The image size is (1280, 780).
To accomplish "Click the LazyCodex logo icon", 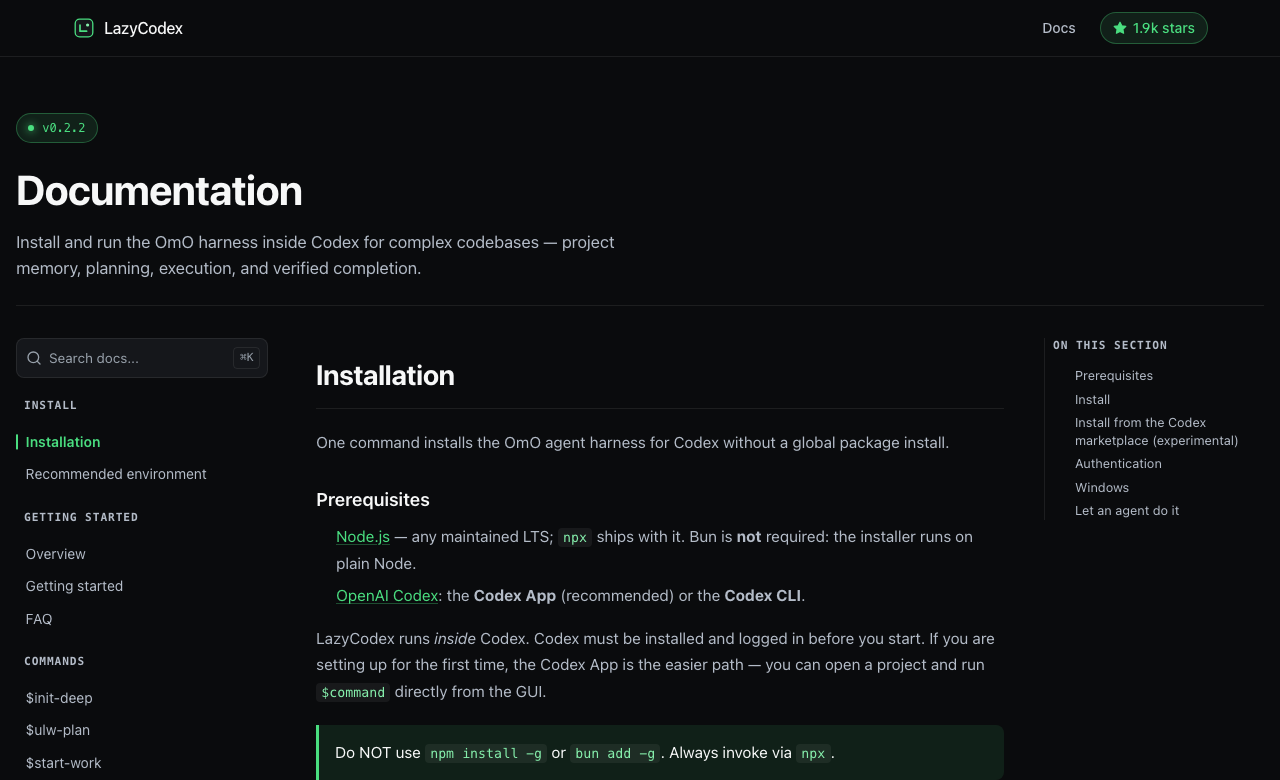I will [x=84, y=28].
